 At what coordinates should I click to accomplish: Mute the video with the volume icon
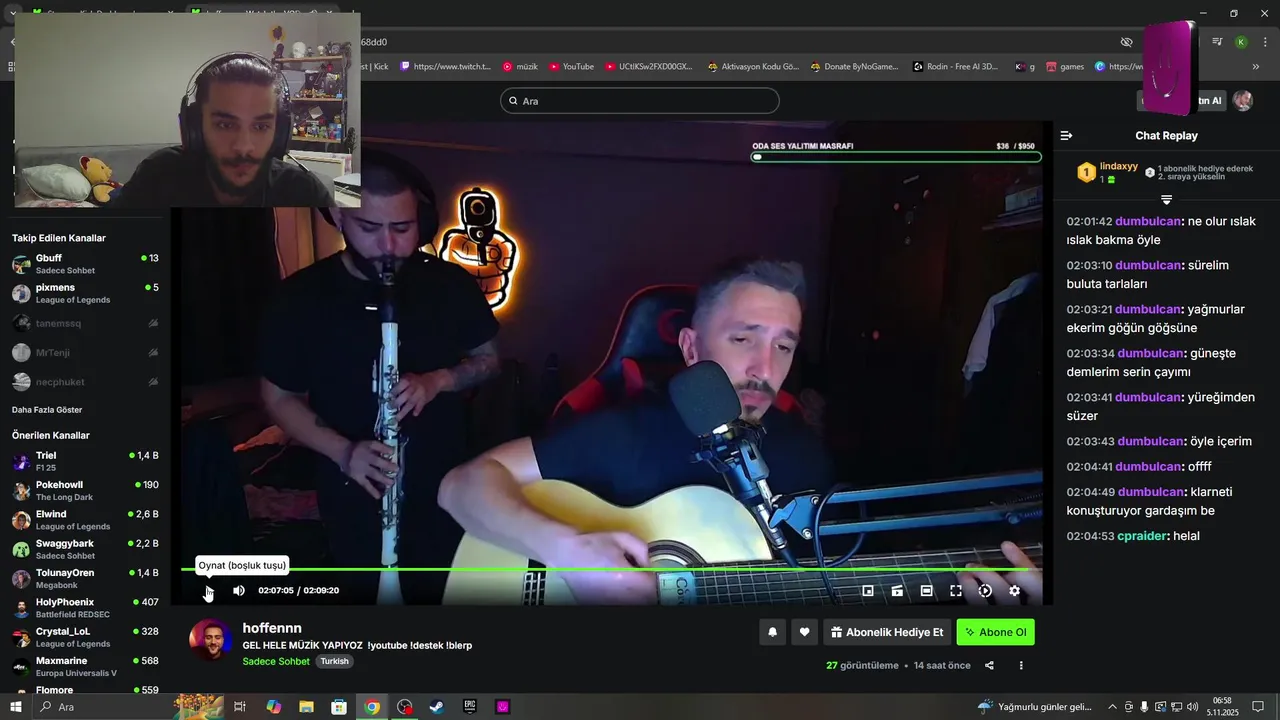tap(239, 591)
